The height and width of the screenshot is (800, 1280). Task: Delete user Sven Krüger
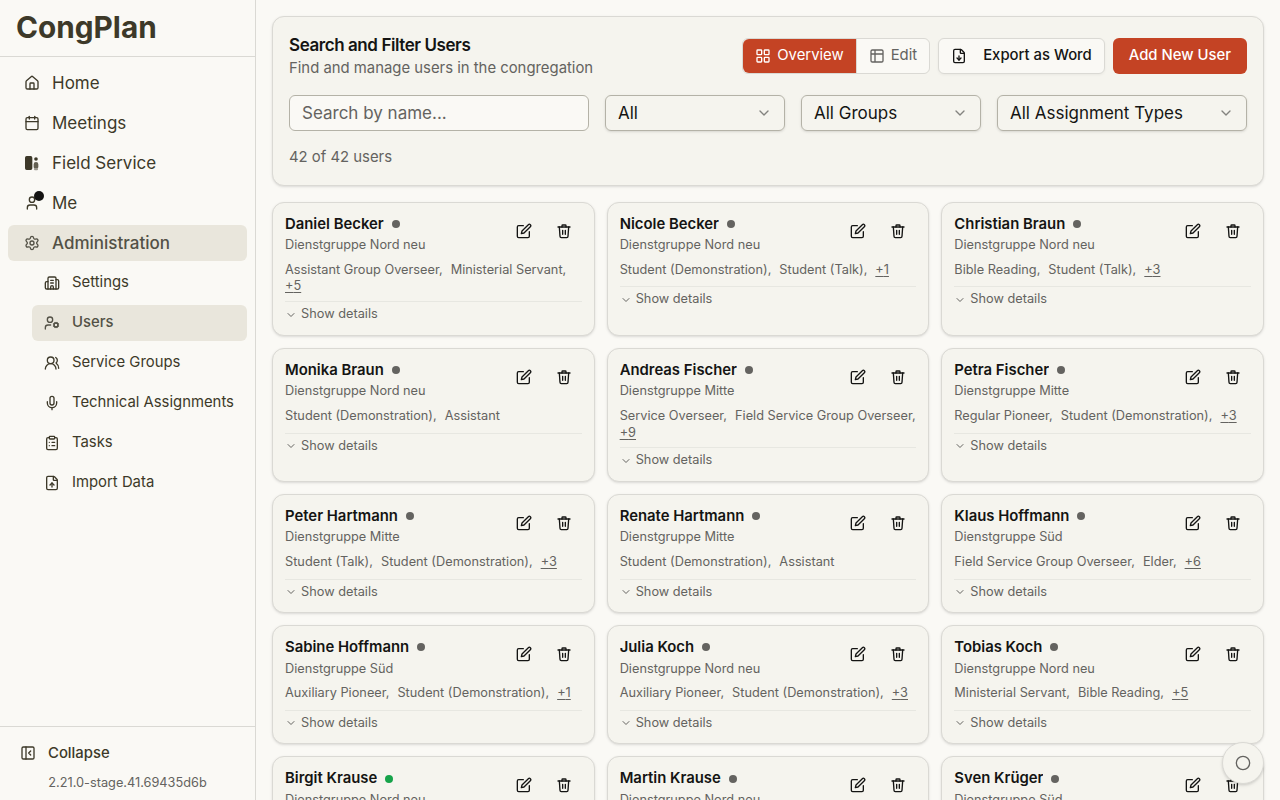(x=1233, y=785)
